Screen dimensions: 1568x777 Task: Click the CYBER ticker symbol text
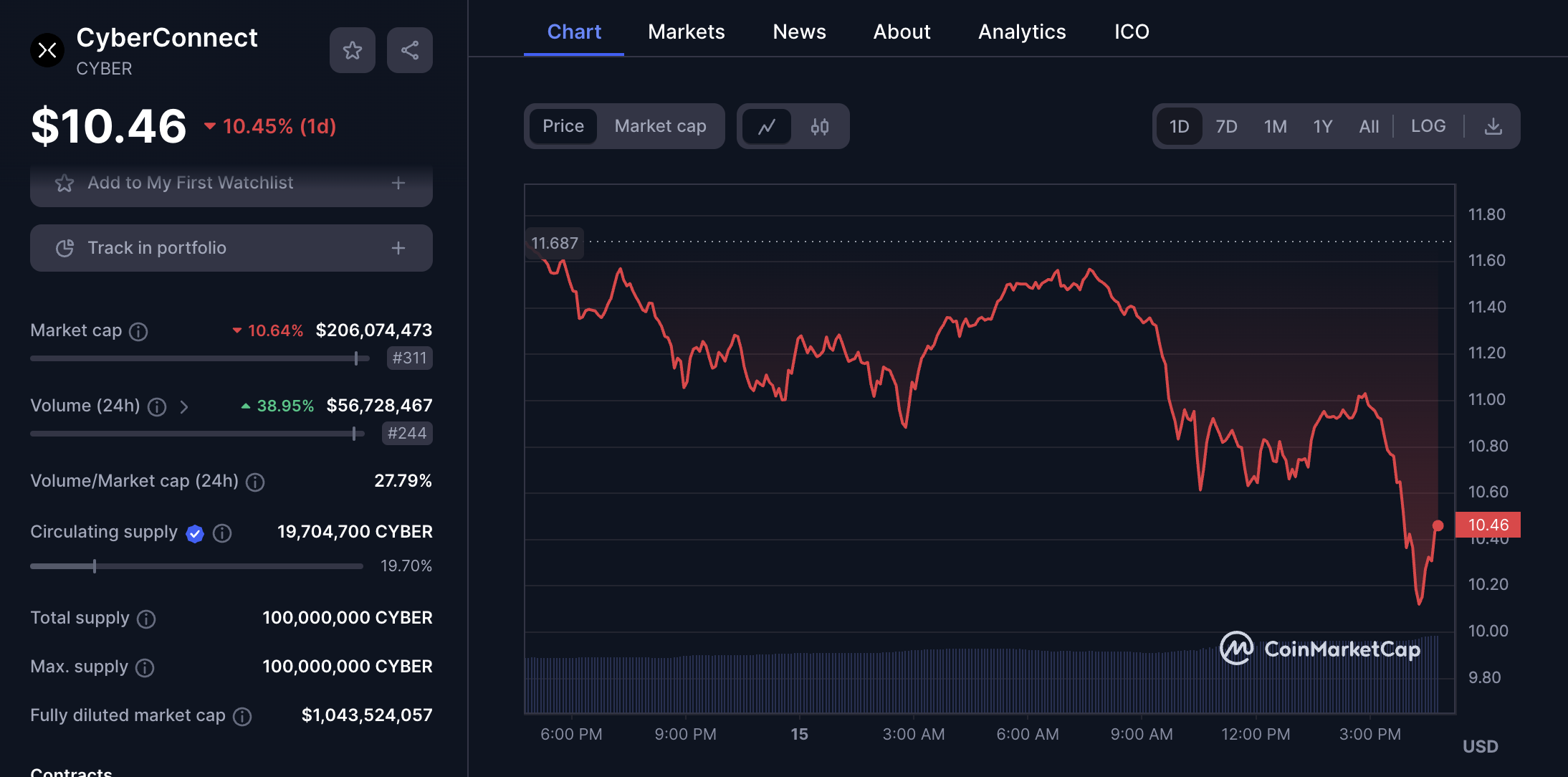104,69
